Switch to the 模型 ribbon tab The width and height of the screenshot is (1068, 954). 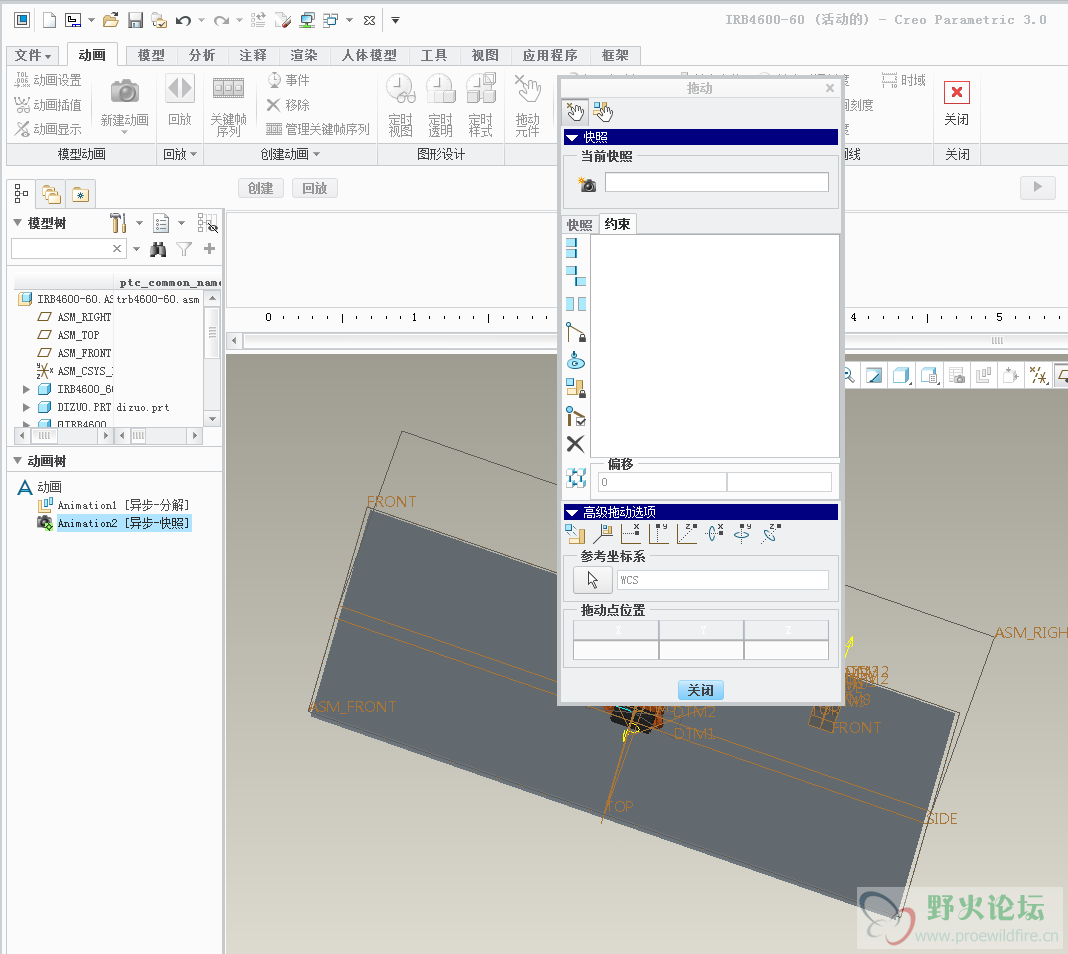click(x=151, y=56)
